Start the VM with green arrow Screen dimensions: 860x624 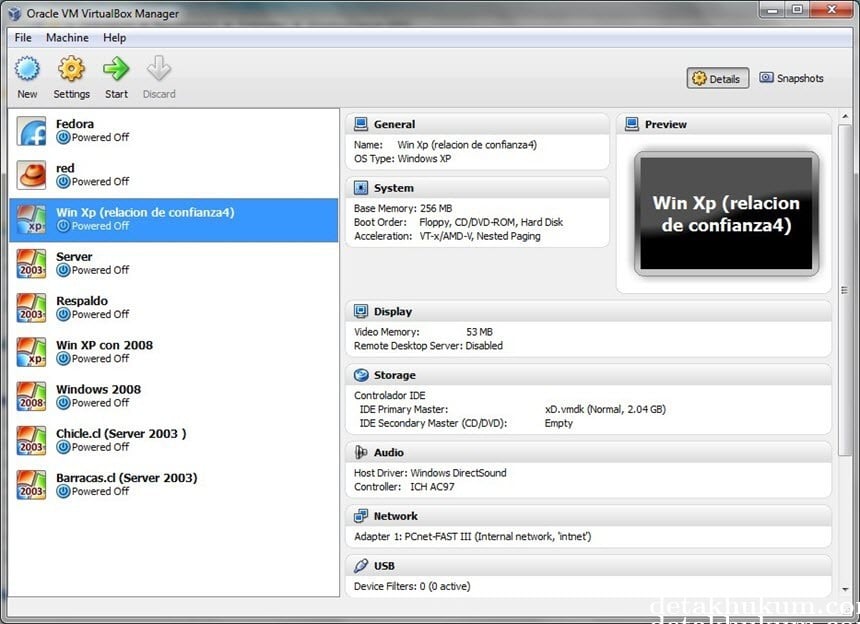tap(116, 69)
